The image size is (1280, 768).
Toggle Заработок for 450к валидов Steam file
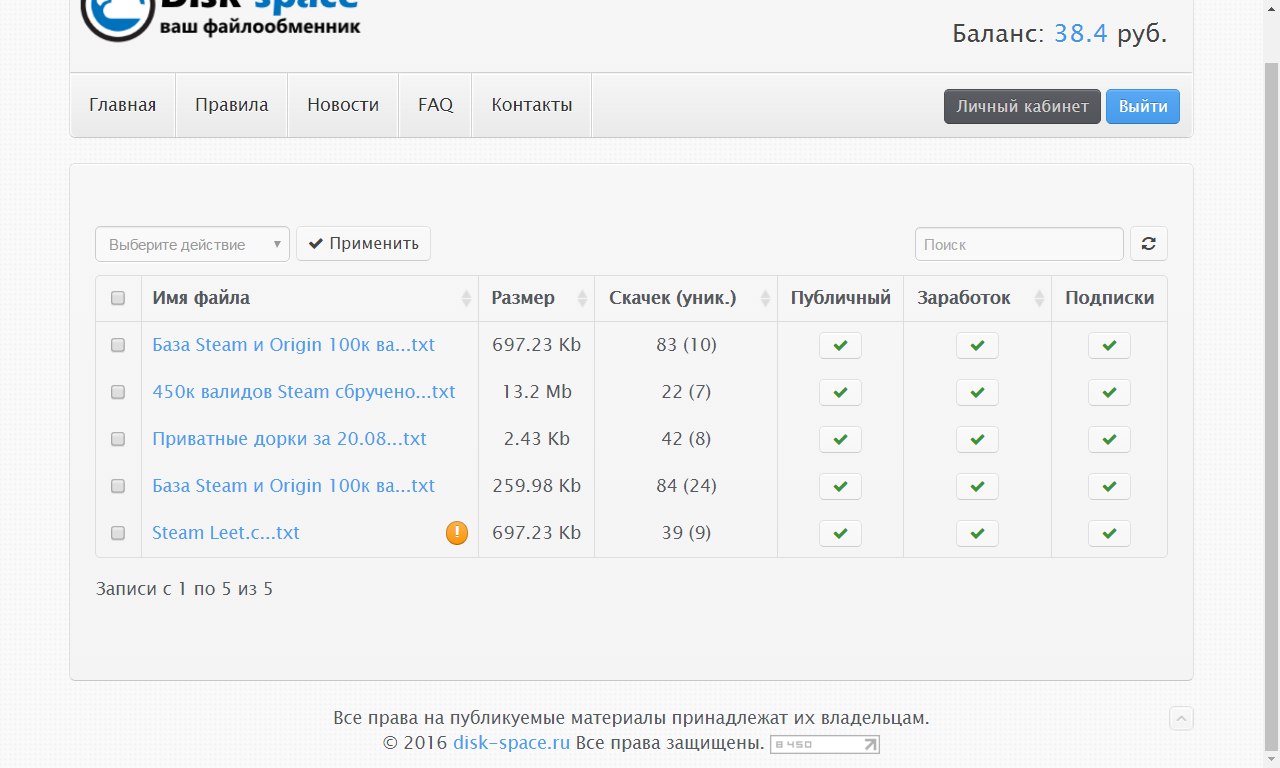pyautogui.click(x=977, y=393)
